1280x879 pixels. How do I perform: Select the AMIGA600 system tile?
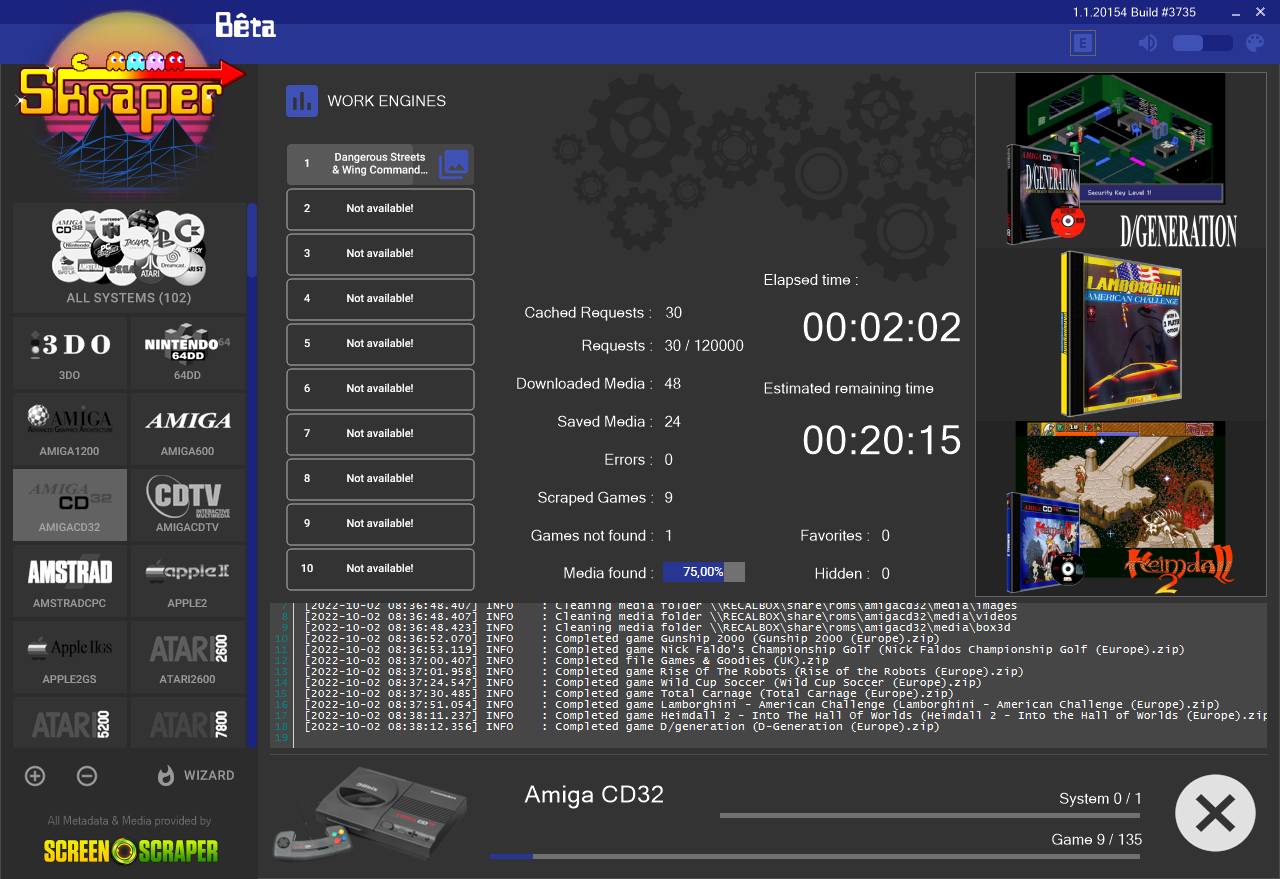tap(188, 429)
